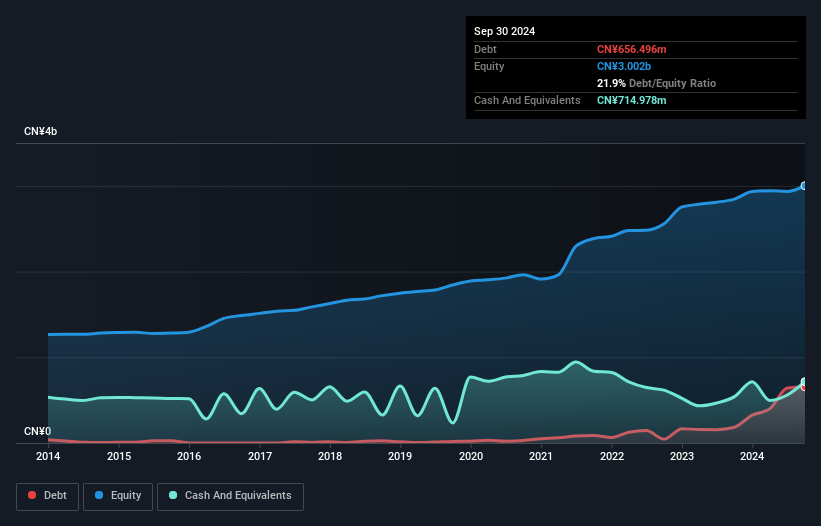Click the blue Equity endpoint marker
Image resolution: width=821 pixels, height=526 pixels.
804,186
